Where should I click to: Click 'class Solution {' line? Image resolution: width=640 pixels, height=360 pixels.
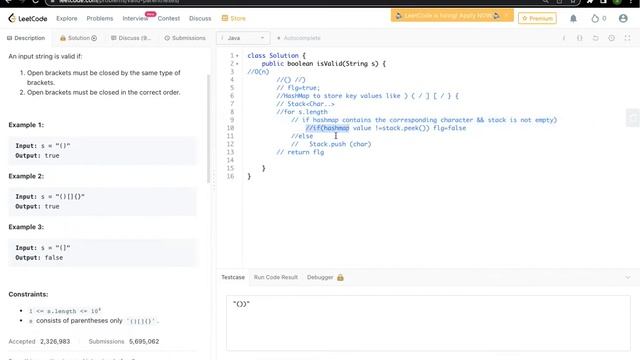[x=276, y=56]
